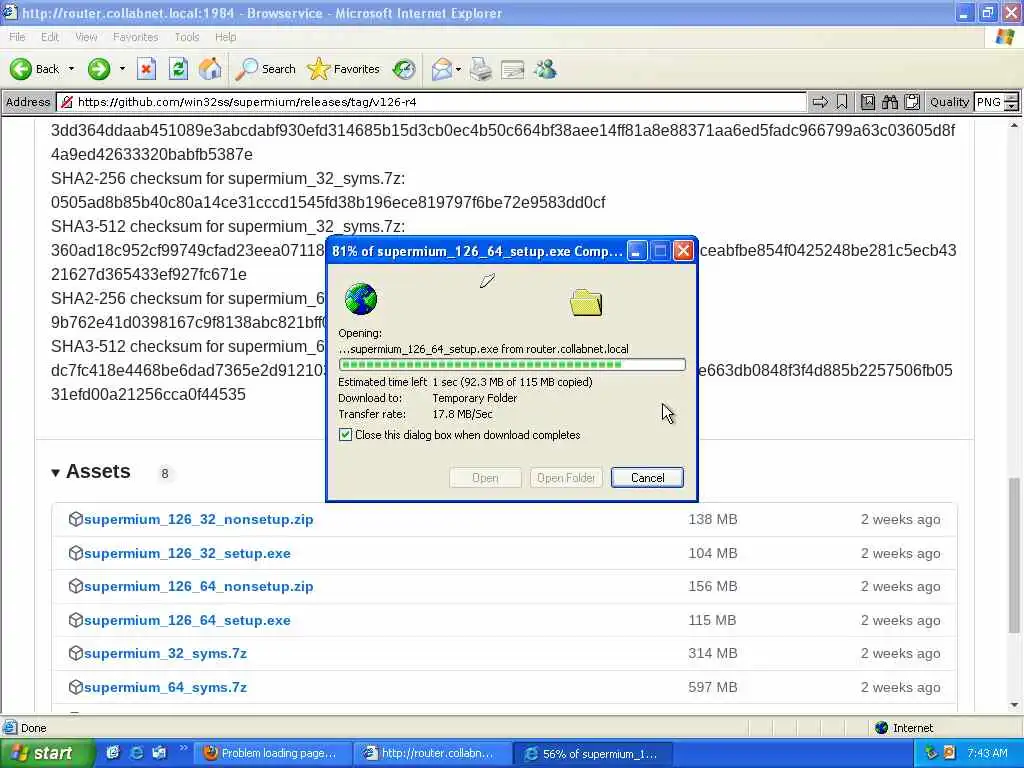Viewport: 1024px width, 768px height.
Task: Open the Edit menu
Action: (x=50, y=37)
